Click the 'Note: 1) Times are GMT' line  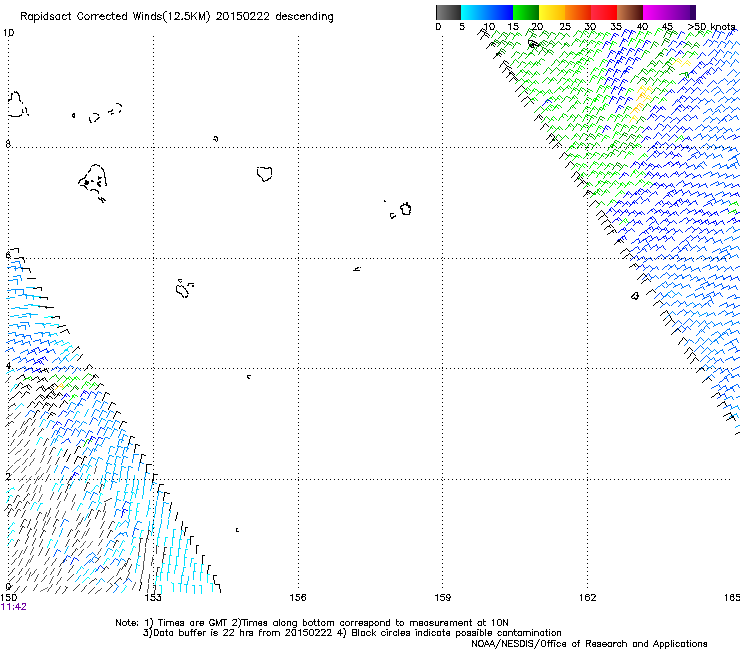pyautogui.click(x=312, y=623)
